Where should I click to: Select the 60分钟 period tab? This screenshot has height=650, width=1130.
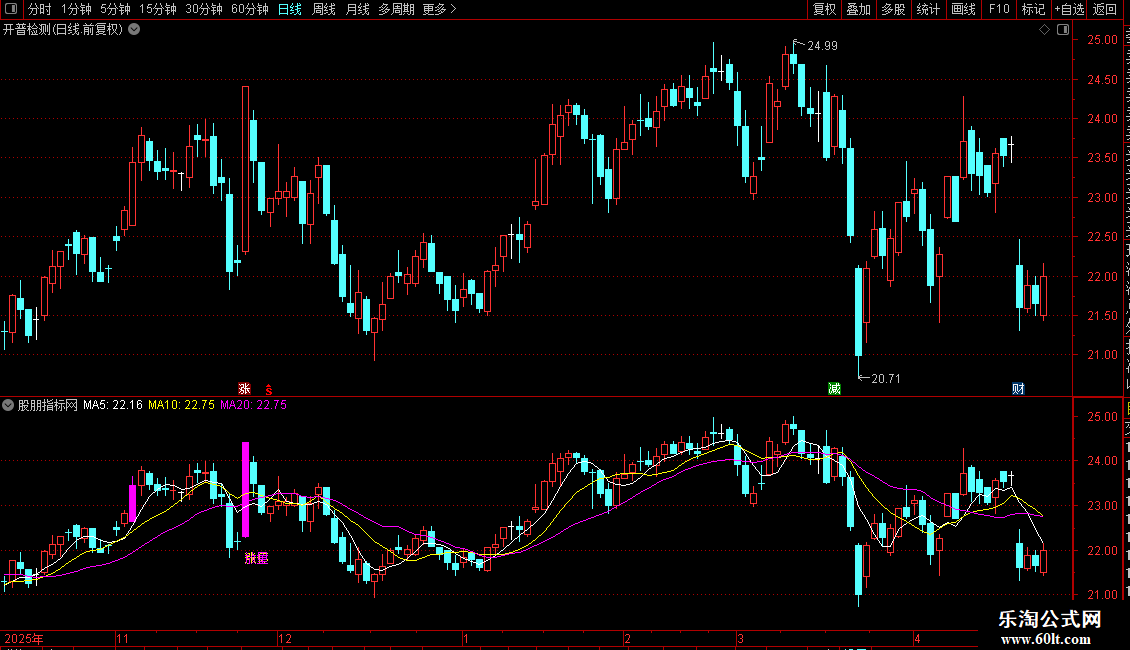[250, 9]
